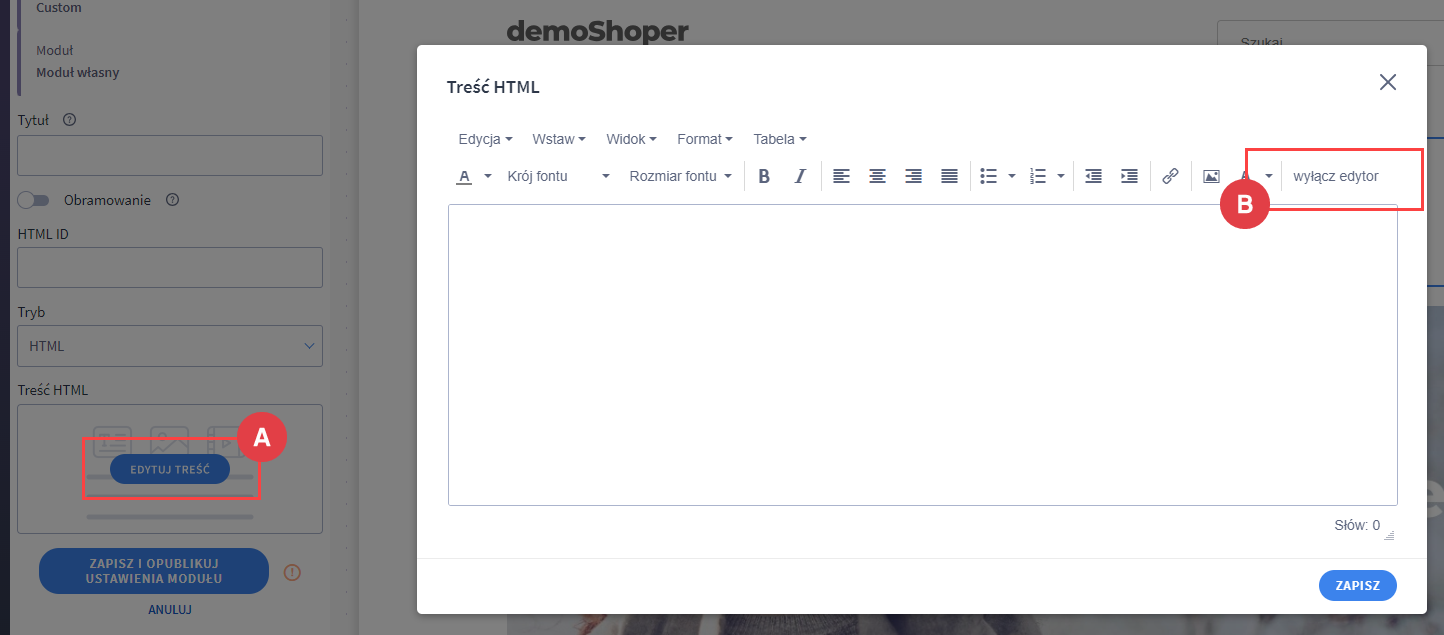Toggle the Obramowanie switch

(33, 200)
